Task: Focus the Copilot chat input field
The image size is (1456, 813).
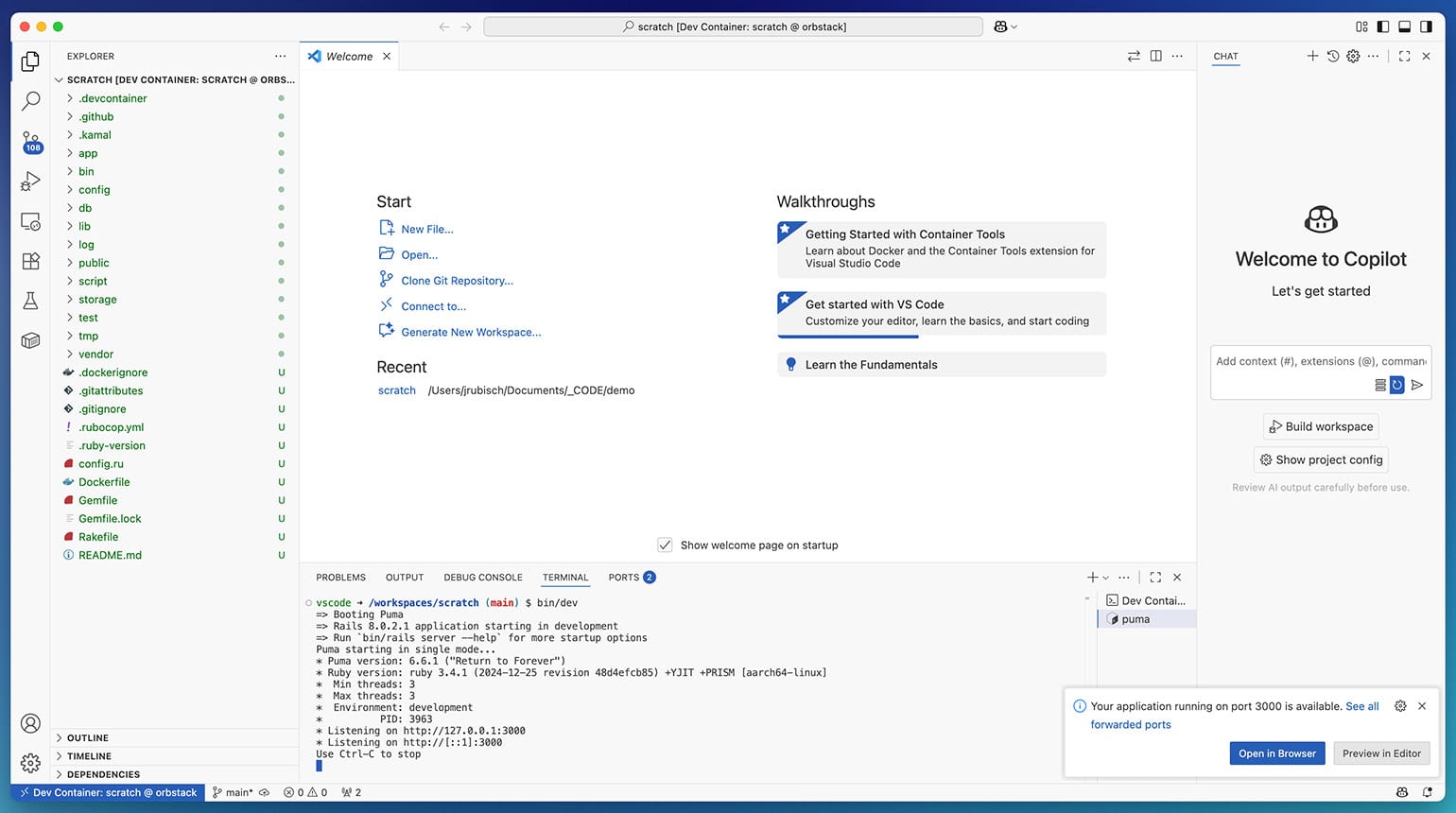Action: pos(1320,362)
